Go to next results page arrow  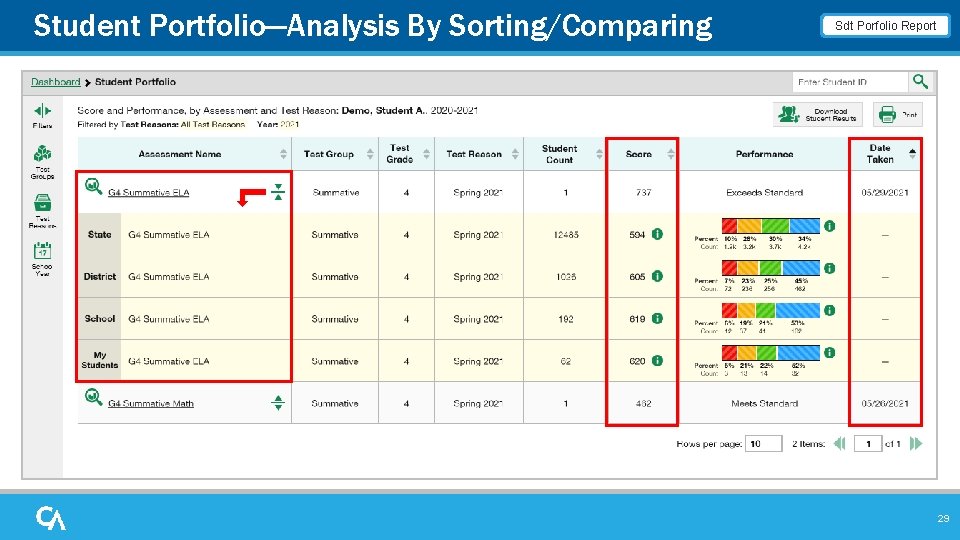pyautogui.click(x=916, y=444)
